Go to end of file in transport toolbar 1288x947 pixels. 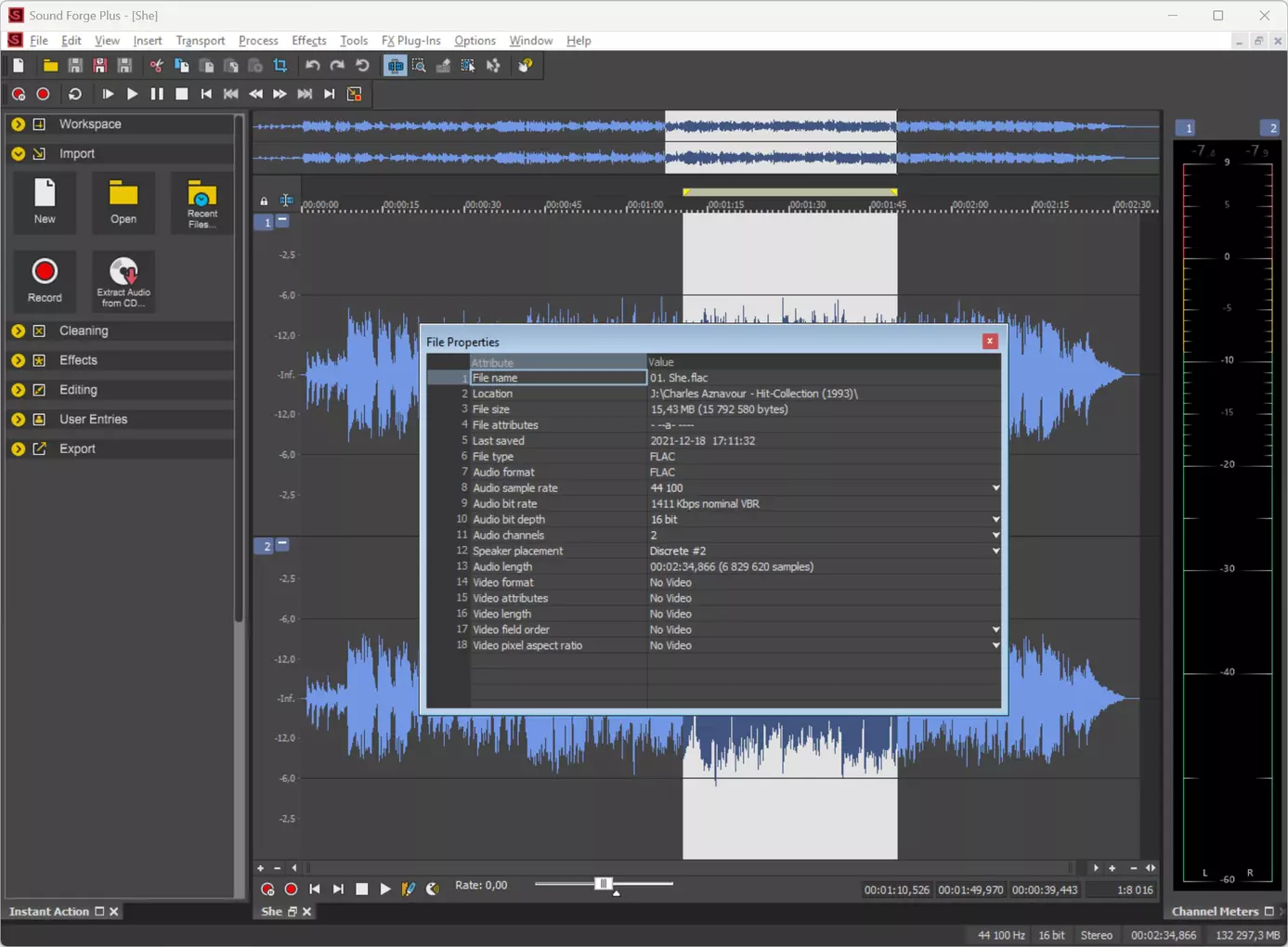pos(329,94)
